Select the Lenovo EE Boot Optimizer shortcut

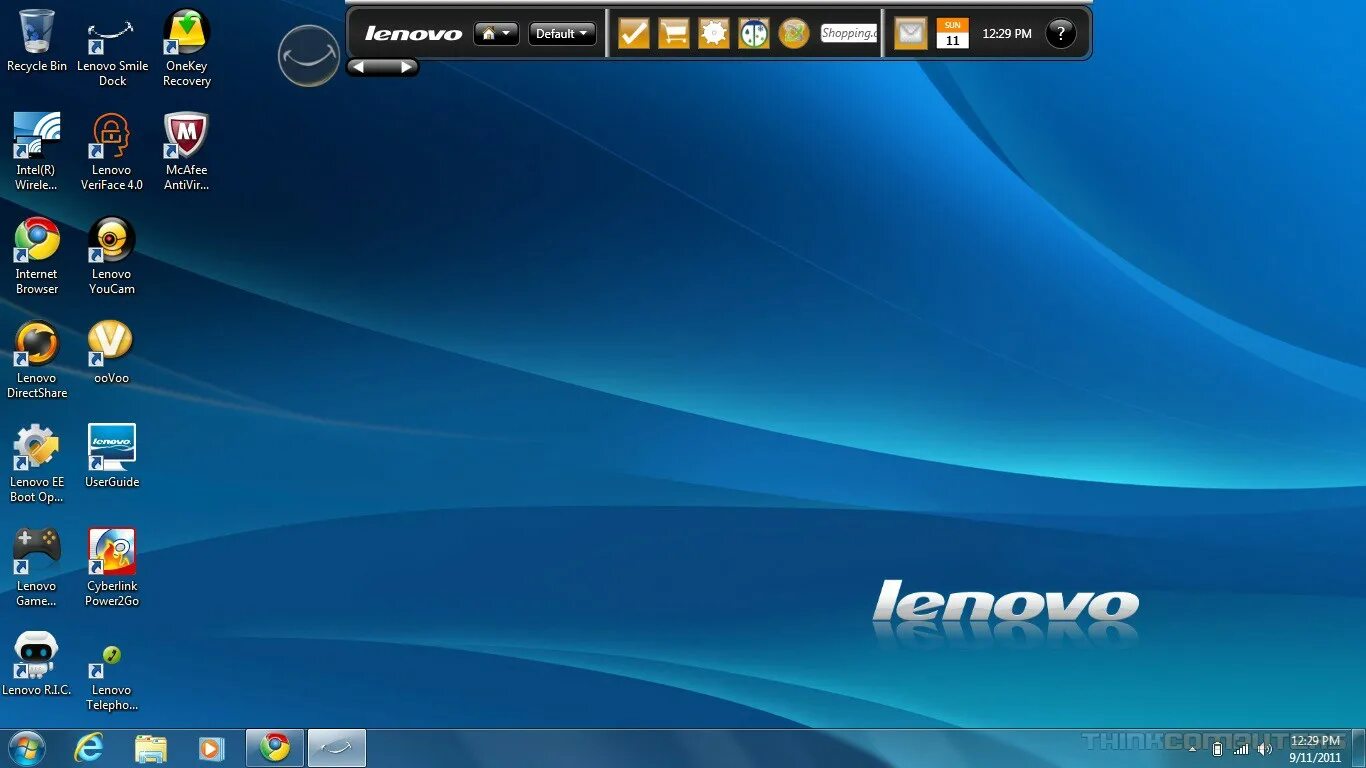point(37,464)
